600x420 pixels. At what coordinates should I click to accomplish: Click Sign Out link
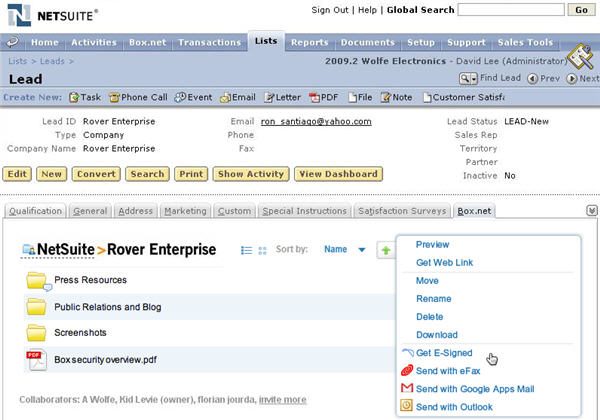330,10
